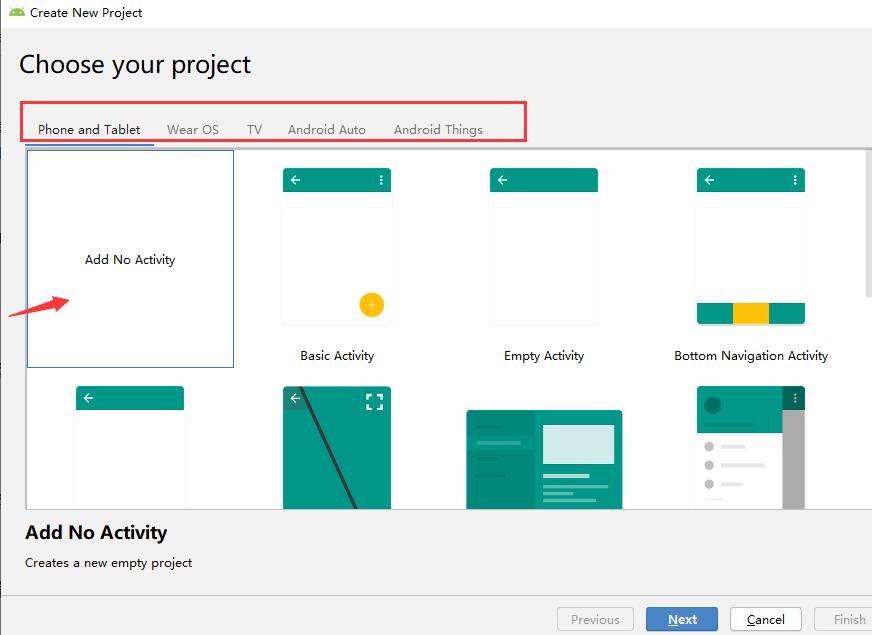The image size is (872, 635).
Task: Click back arrow in Empty Activity preview
Action: [x=502, y=180]
